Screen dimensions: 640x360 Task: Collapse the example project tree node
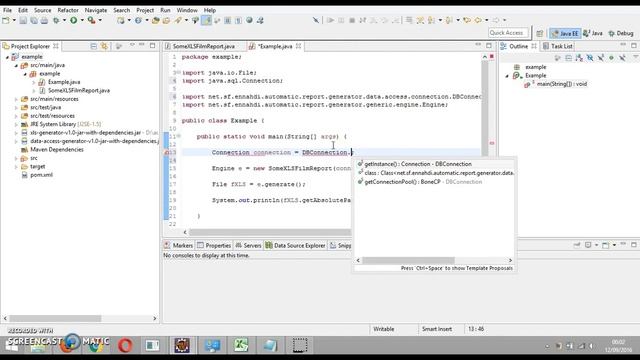tap(7, 57)
